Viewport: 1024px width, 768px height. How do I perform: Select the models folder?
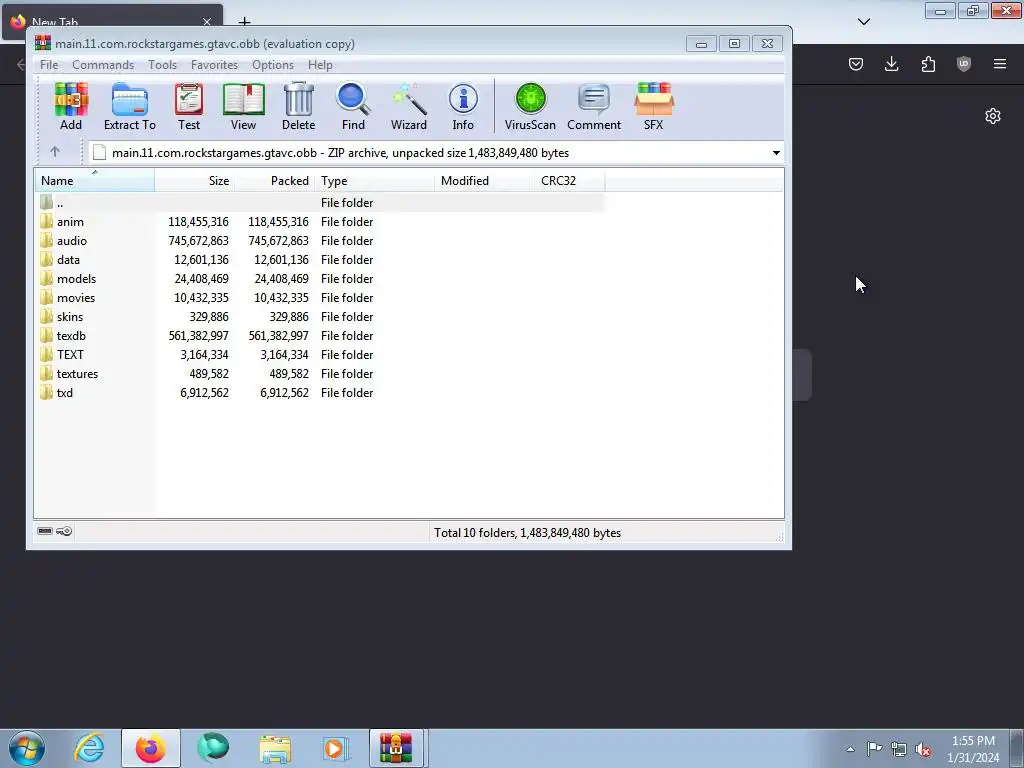pyautogui.click(x=76, y=278)
